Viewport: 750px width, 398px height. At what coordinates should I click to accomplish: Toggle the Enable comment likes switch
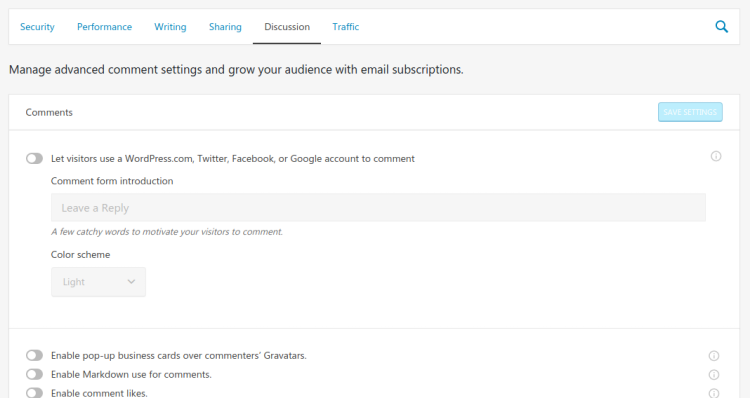[34, 393]
